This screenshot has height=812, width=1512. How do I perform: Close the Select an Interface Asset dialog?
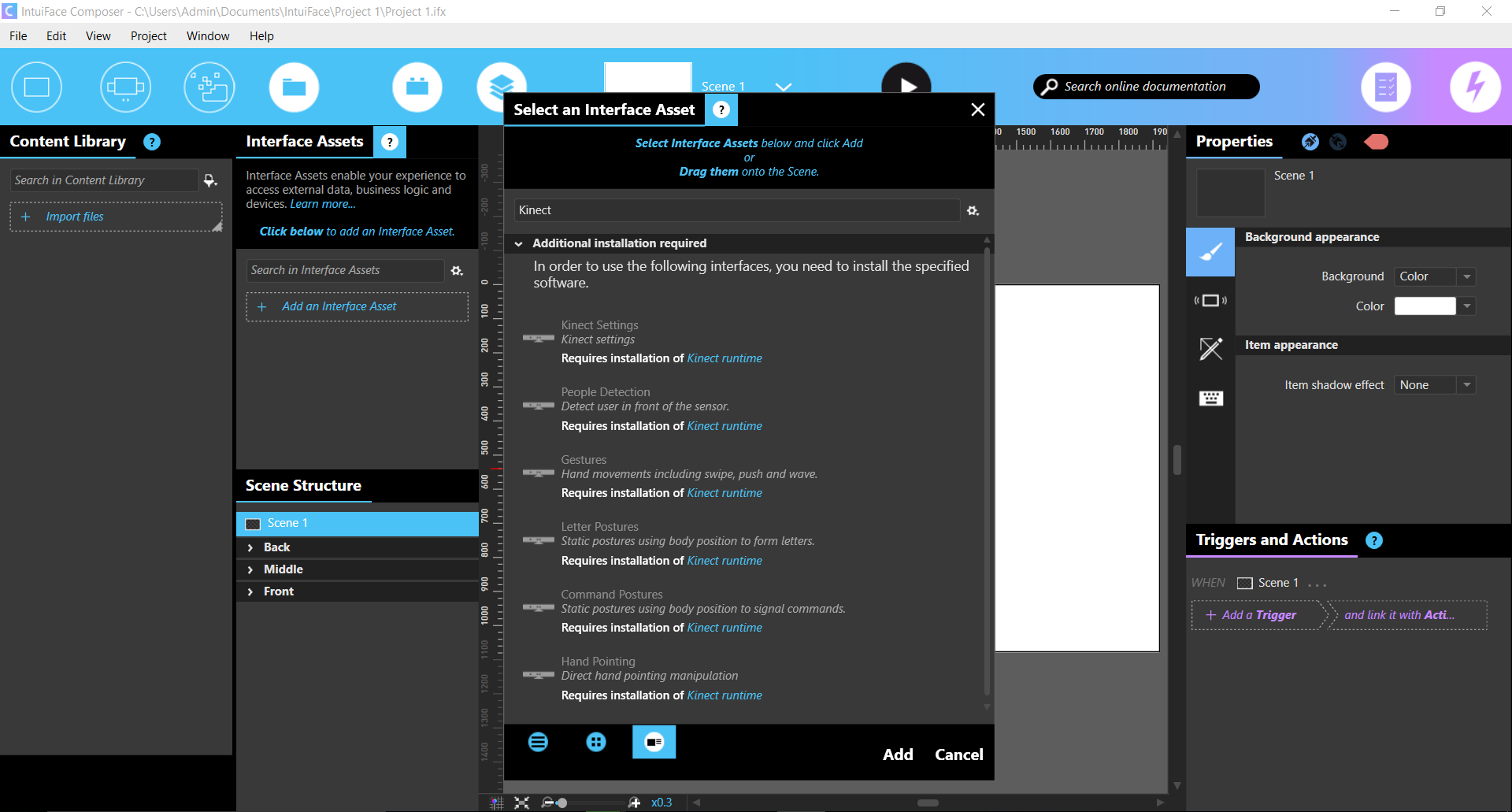click(x=977, y=109)
